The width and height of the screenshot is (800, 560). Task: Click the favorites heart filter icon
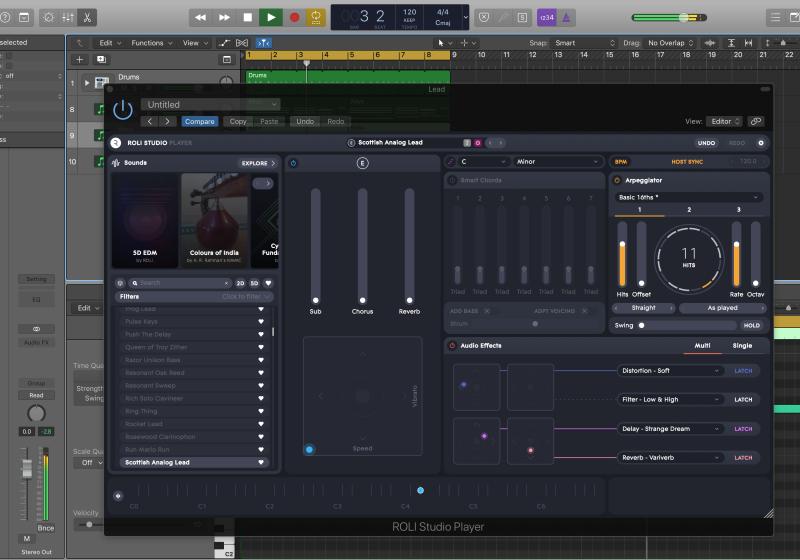267,283
